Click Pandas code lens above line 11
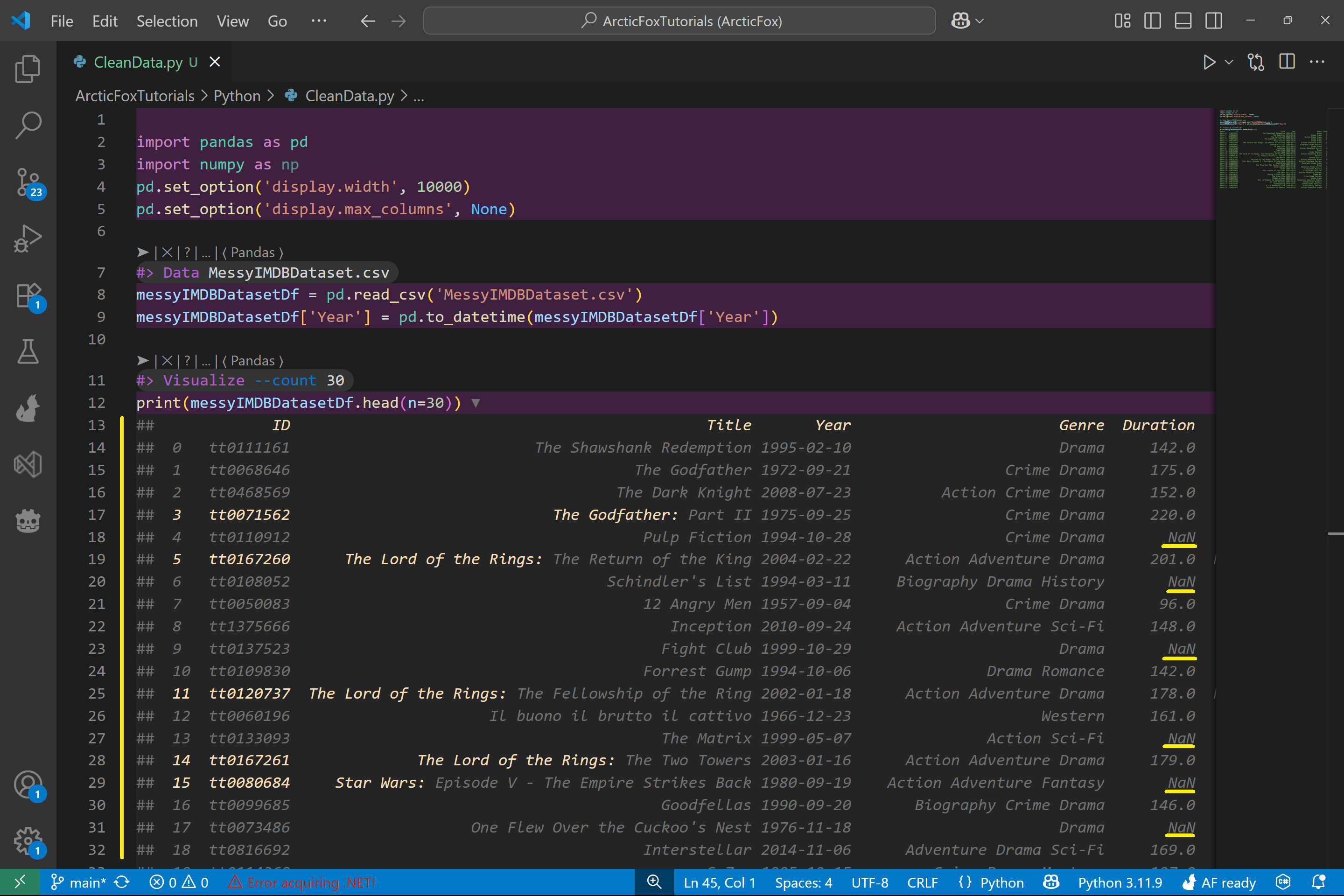Image resolution: width=1344 pixels, height=896 pixels. [252, 361]
